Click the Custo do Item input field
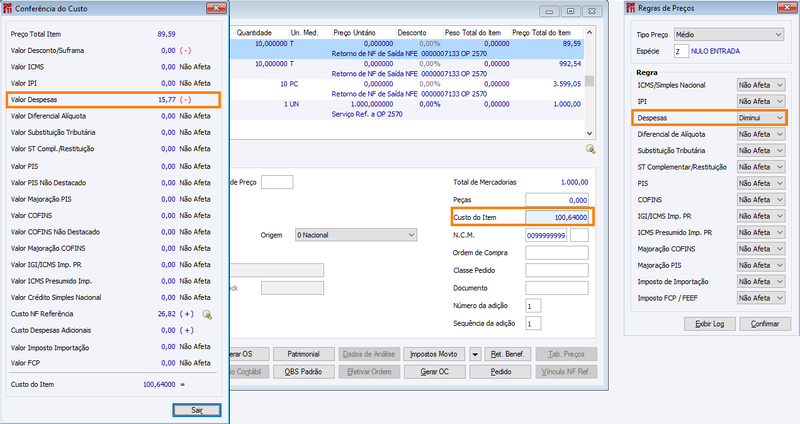 click(557, 217)
